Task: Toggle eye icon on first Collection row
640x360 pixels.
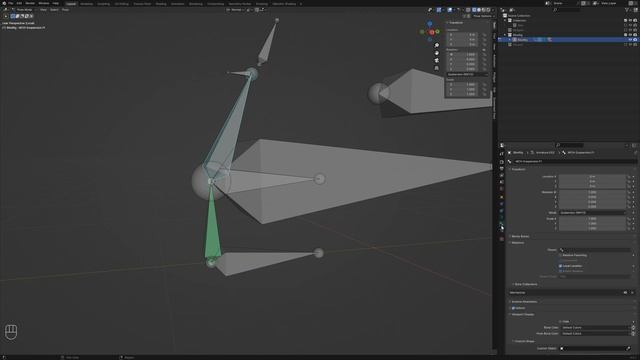Action: click(631, 20)
